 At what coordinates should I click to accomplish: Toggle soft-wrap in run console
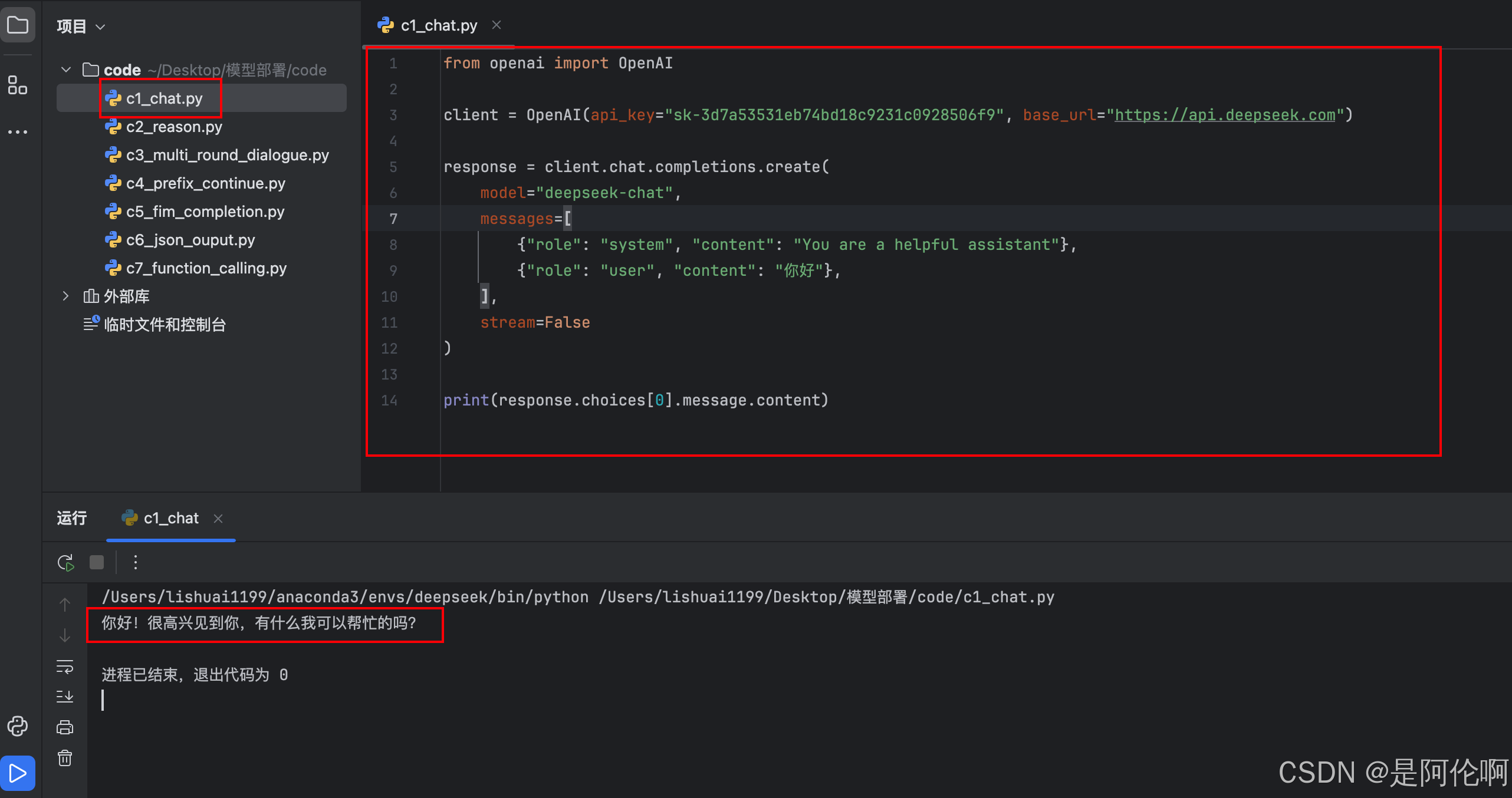point(65,667)
